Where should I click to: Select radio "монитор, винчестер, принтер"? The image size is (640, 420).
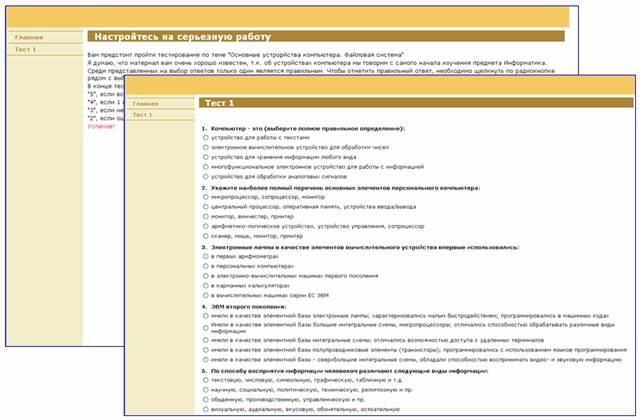(x=206, y=216)
